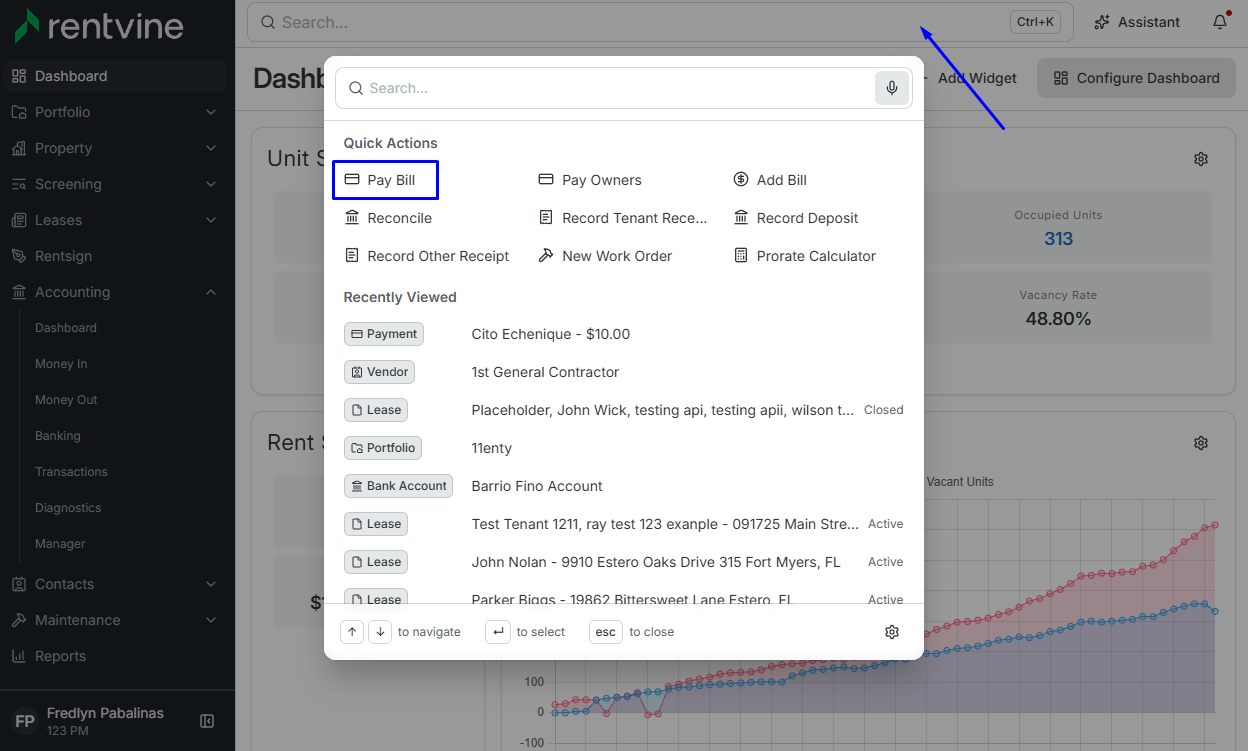Click the Pay Owners card icon

[x=546, y=180]
